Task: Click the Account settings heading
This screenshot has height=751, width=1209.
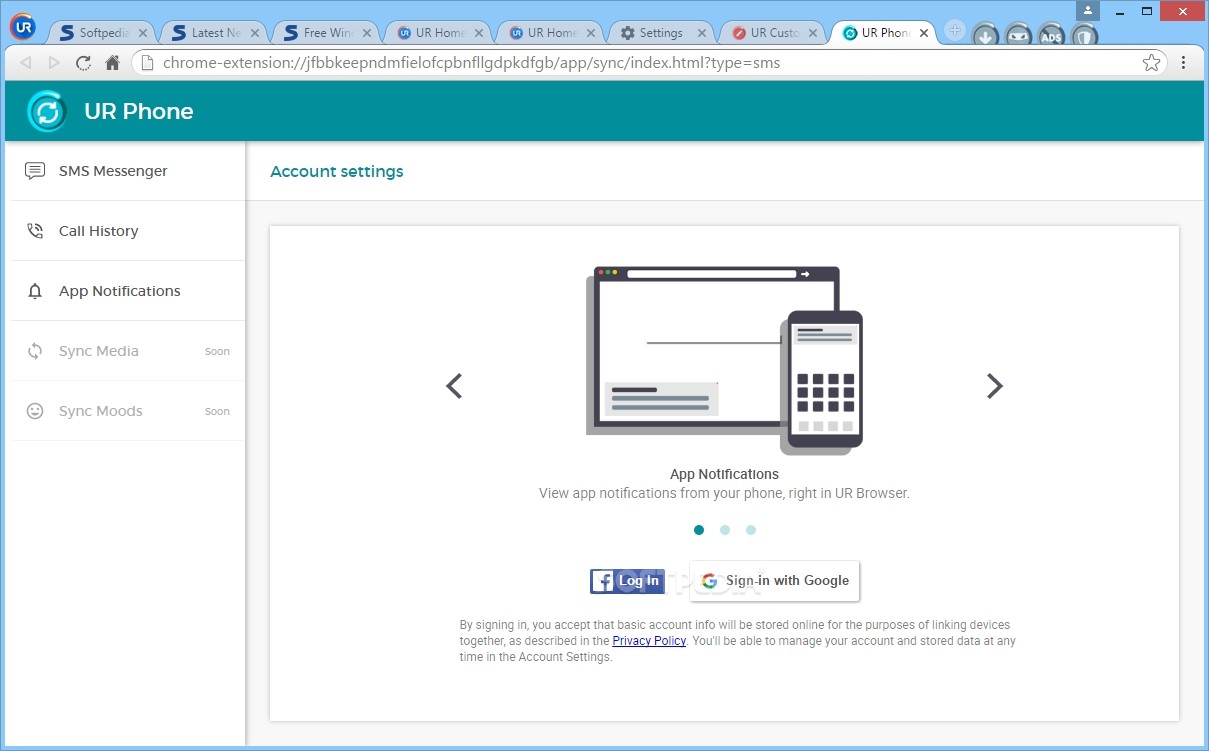Action: point(337,171)
